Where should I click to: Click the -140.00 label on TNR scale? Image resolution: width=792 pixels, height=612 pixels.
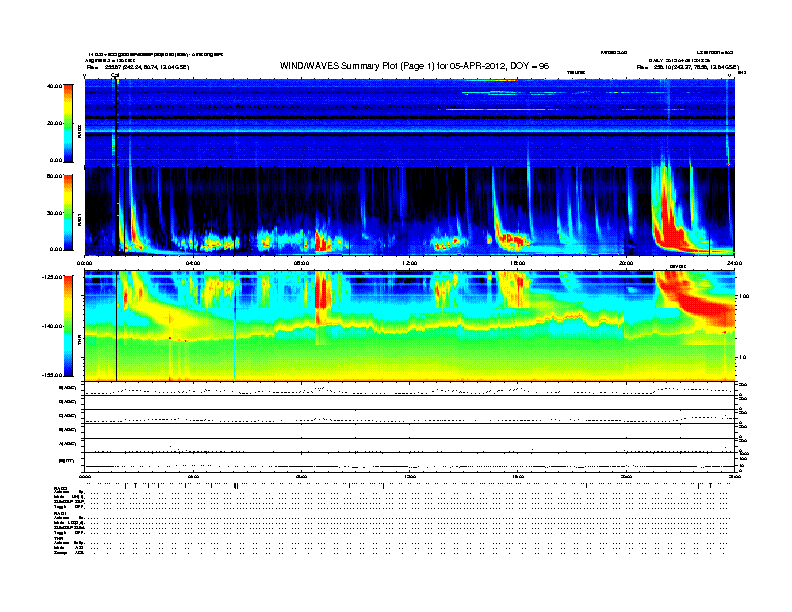click(52, 326)
